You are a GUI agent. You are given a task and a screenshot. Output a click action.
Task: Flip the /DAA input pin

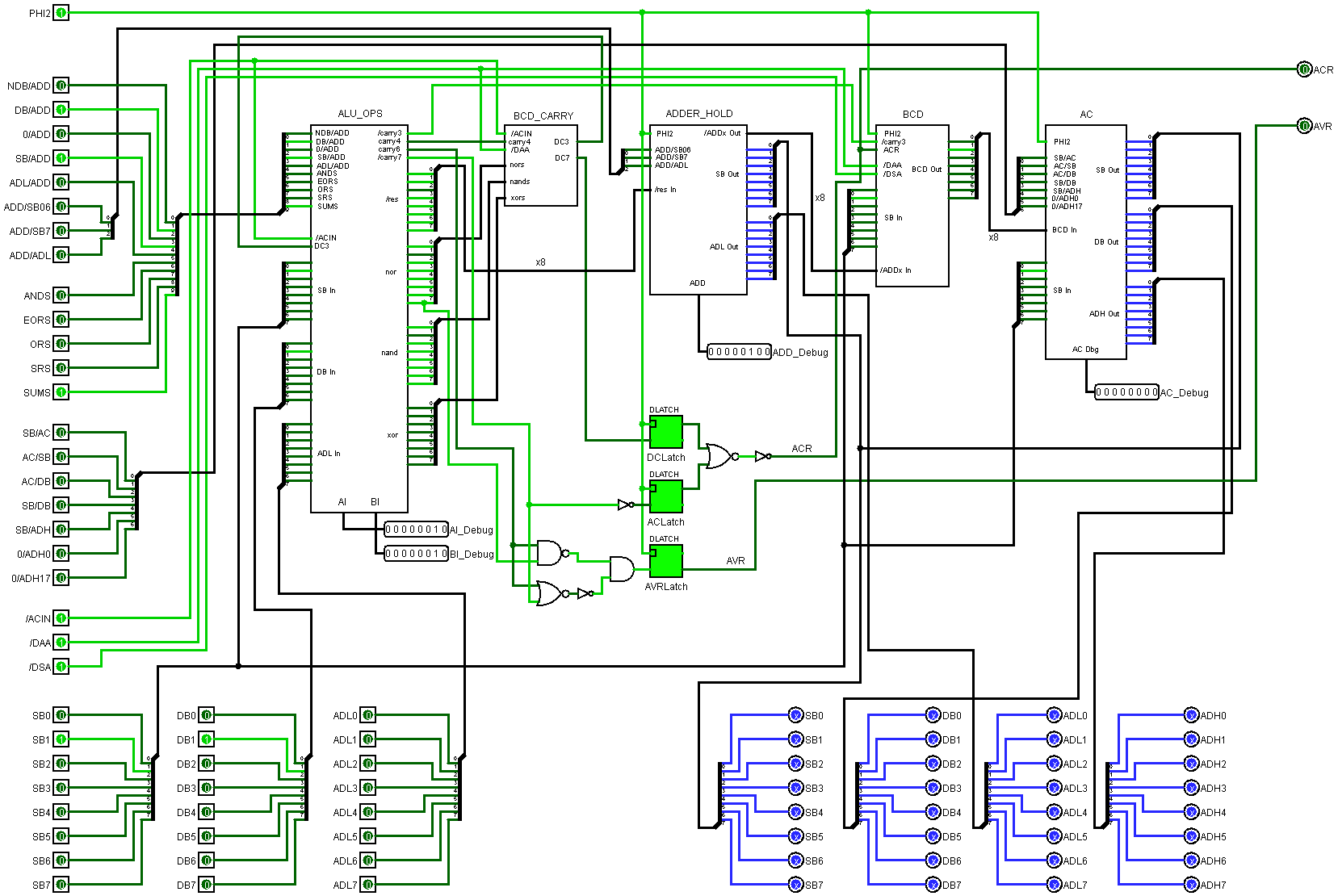click(x=61, y=643)
